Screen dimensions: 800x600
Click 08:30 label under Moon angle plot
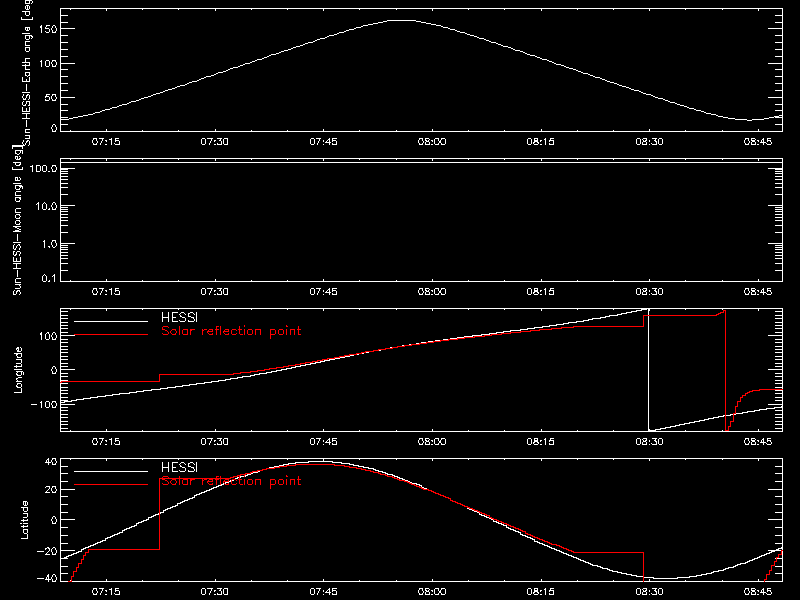649,291
